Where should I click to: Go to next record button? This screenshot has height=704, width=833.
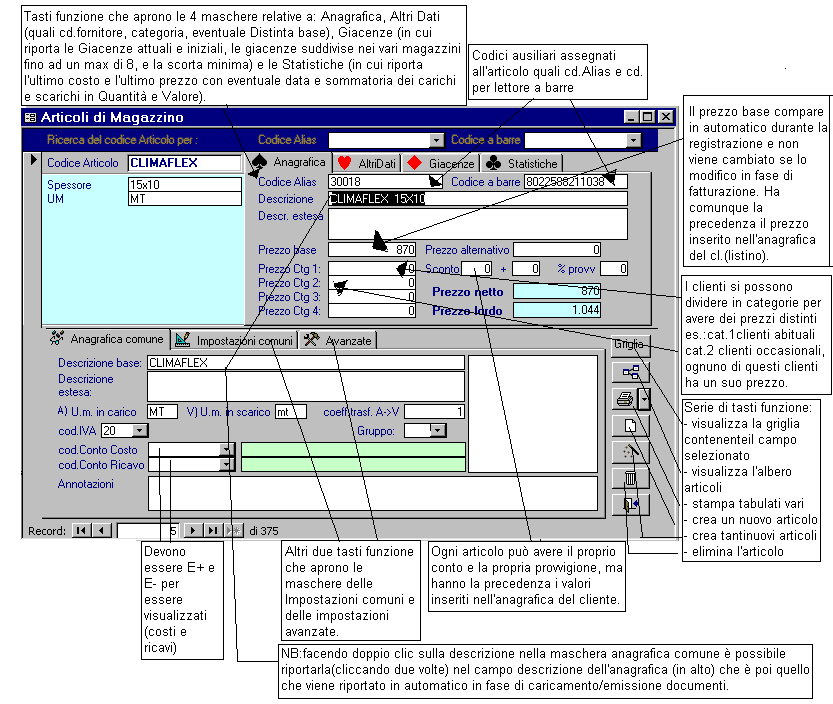coord(193,530)
